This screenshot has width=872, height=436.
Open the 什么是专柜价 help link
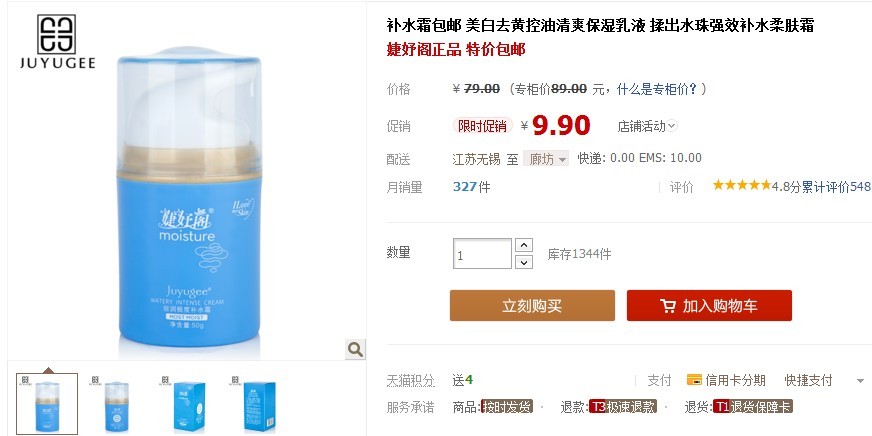657,89
